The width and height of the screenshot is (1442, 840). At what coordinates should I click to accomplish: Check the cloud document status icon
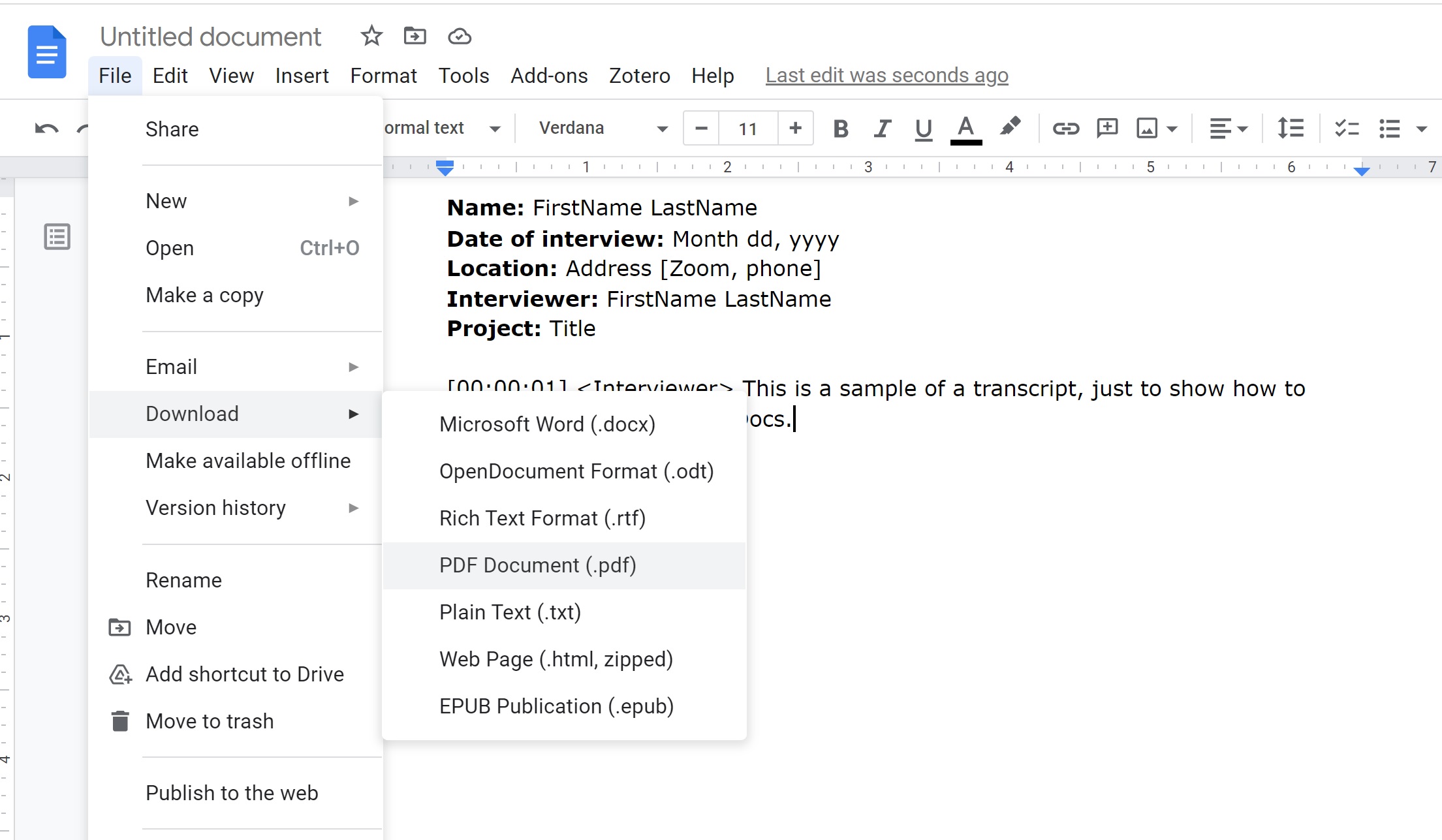pos(460,37)
